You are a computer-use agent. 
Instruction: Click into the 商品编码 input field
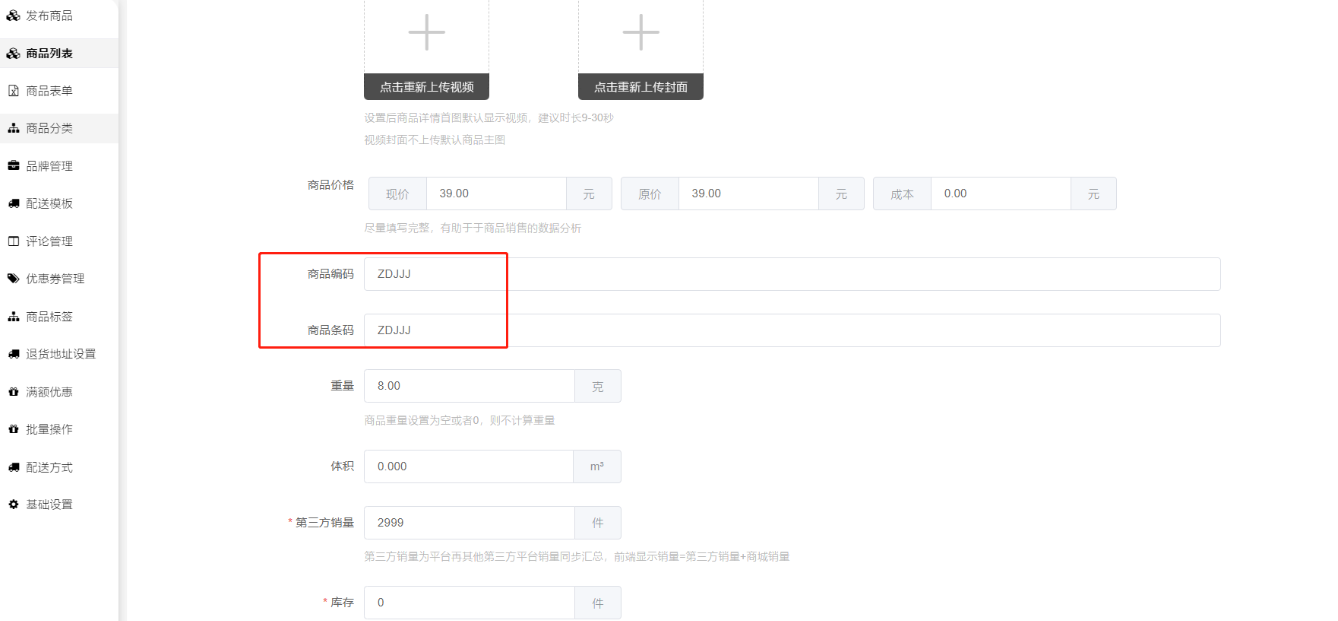(x=792, y=274)
